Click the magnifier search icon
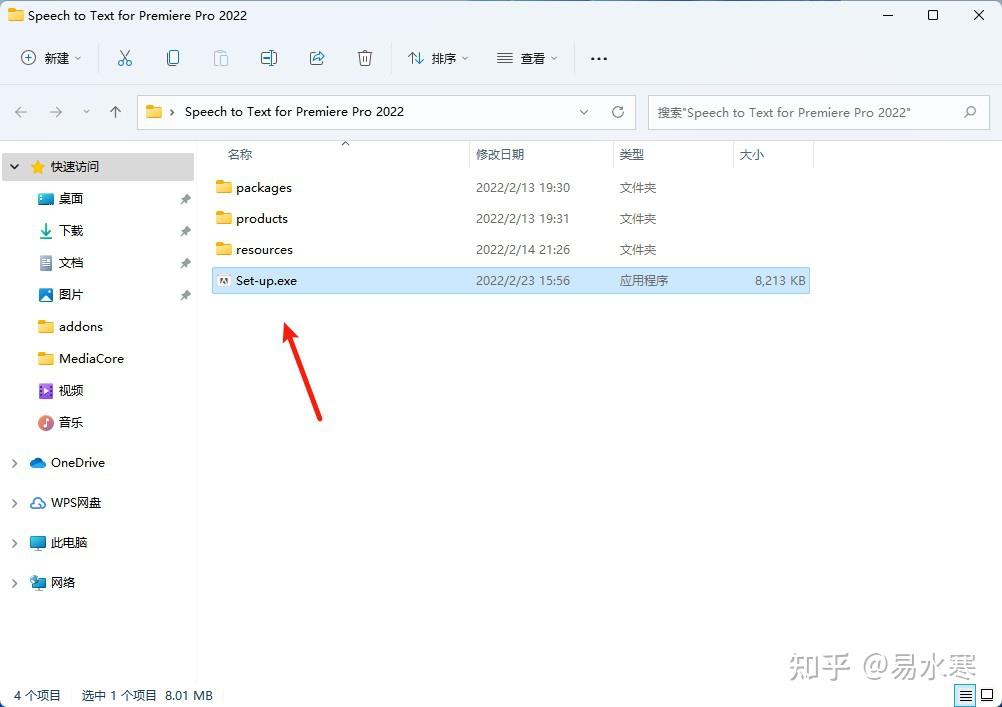Screen dimensions: 1002x707 [x=970, y=112]
